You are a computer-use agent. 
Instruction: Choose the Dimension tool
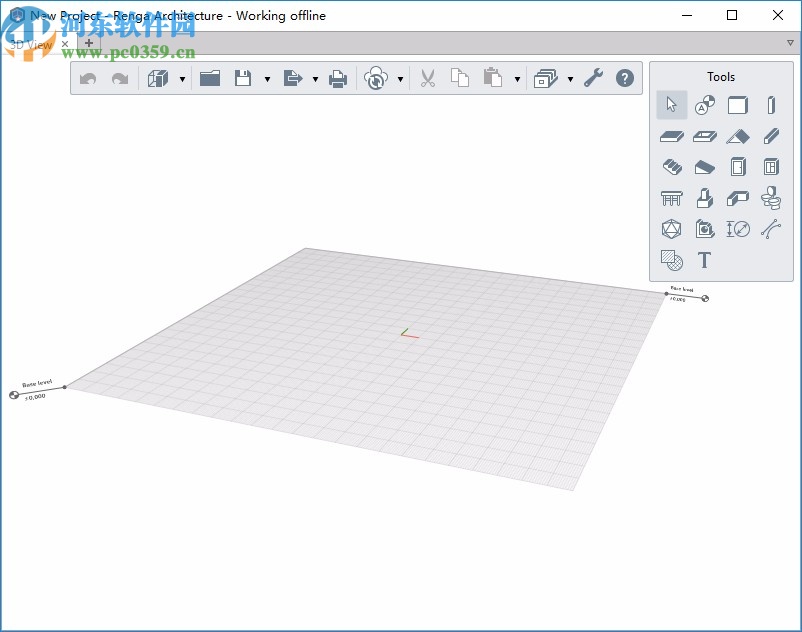pyautogui.click(x=738, y=229)
